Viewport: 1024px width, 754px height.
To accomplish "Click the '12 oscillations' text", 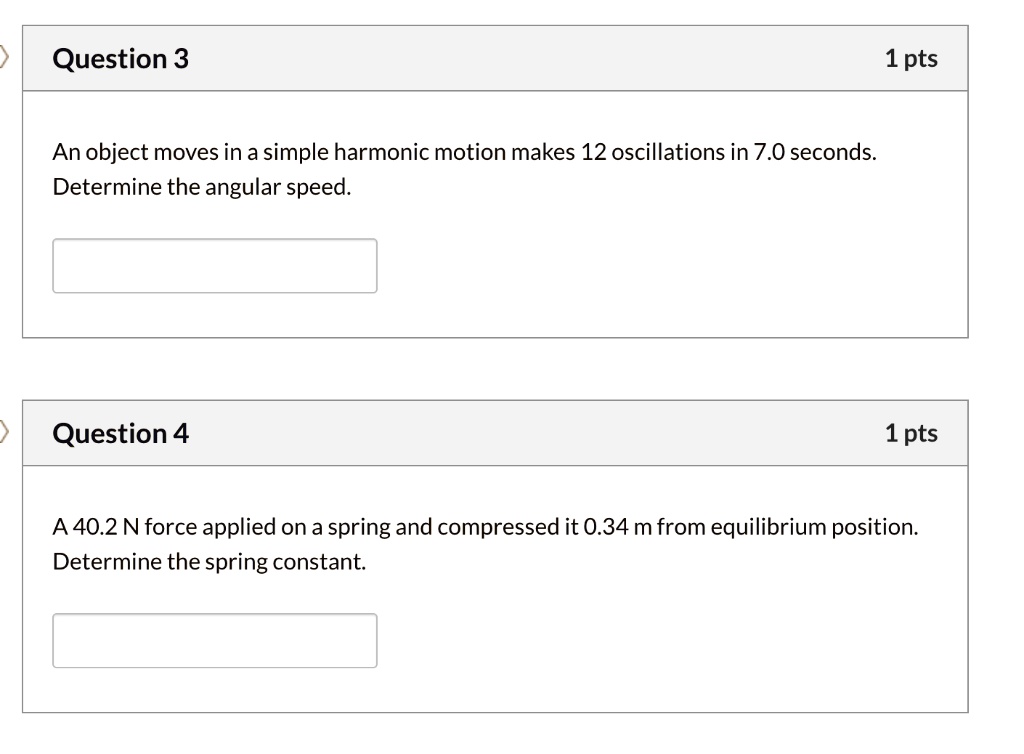I will [652, 152].
